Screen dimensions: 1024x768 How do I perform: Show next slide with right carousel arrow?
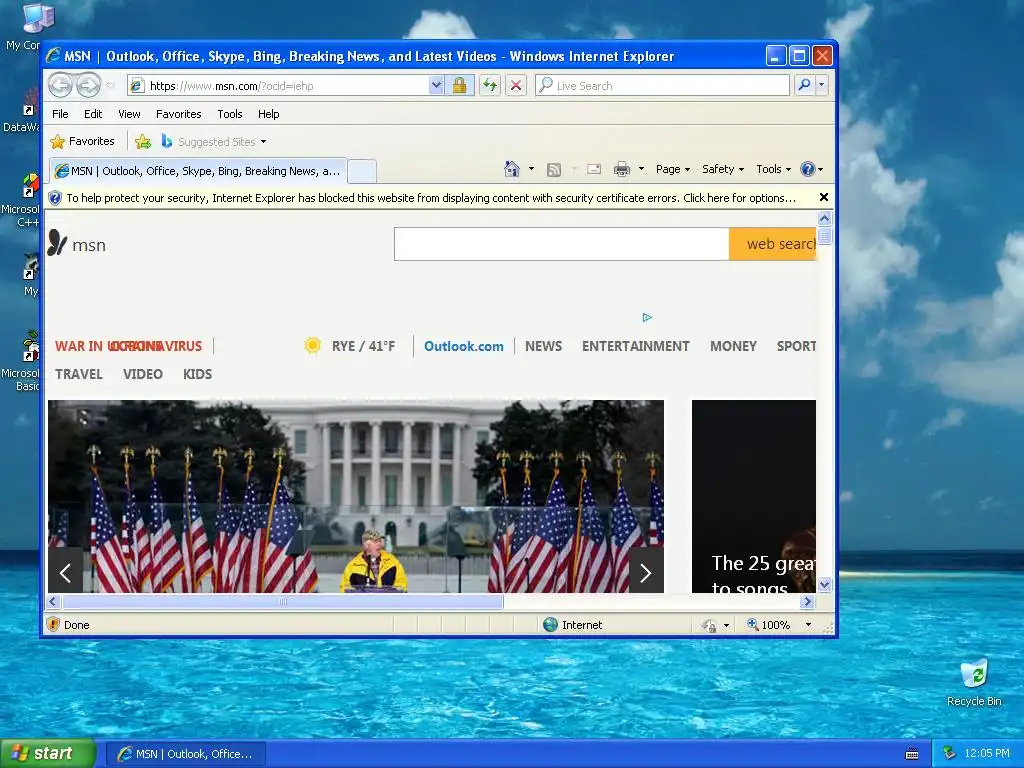click(x=646, y=573)
